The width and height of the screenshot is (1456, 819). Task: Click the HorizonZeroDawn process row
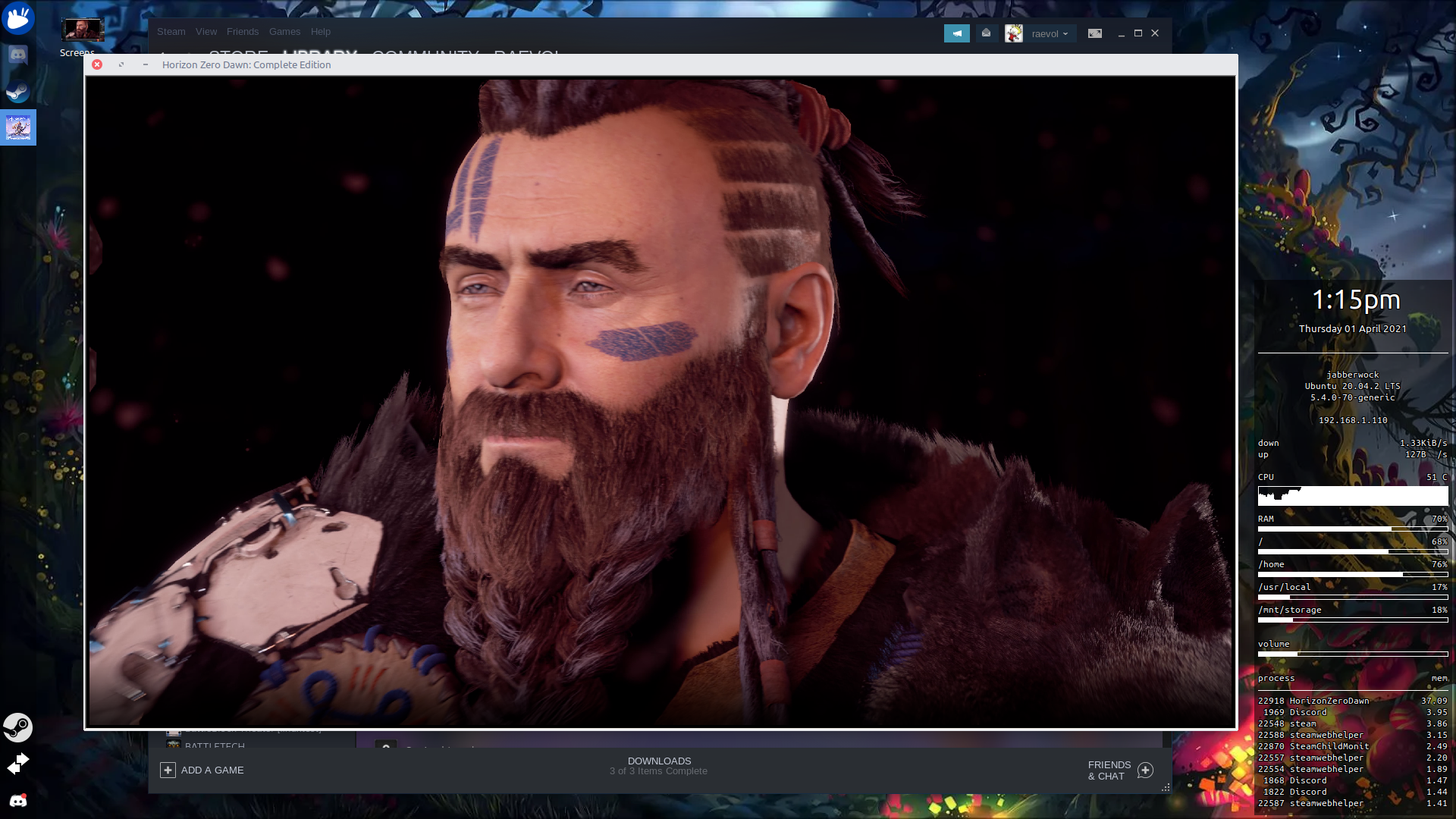[x=1352, y=701]
